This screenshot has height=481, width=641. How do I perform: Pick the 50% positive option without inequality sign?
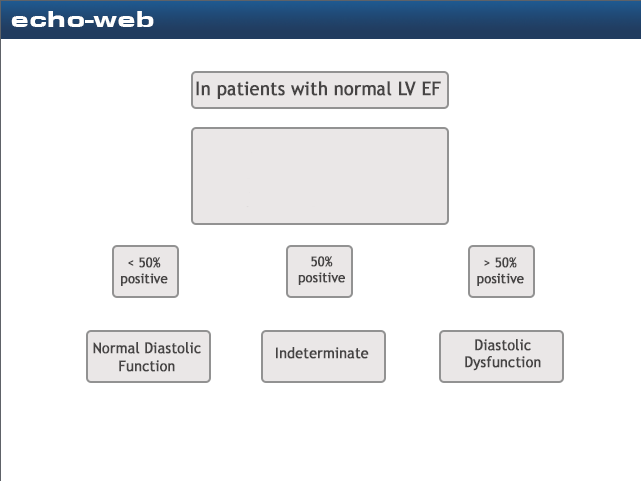[320, 271]
